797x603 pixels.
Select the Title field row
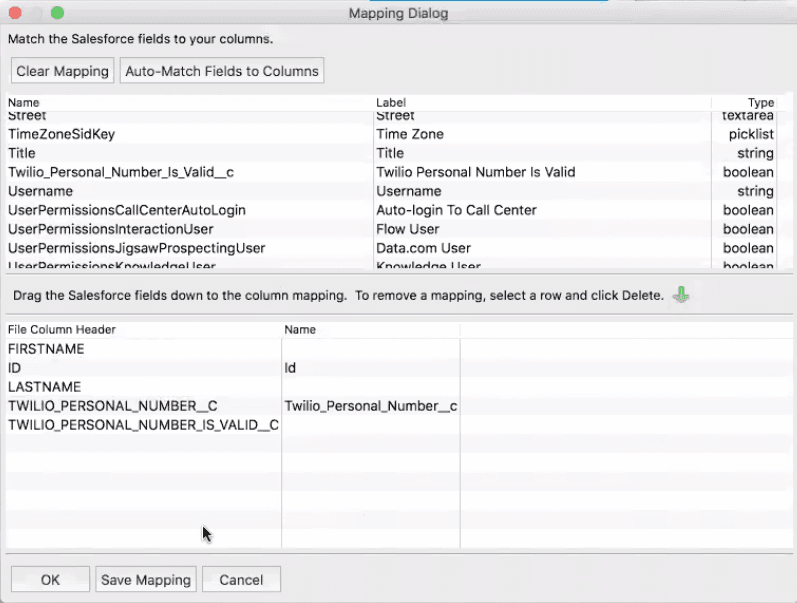22,153
